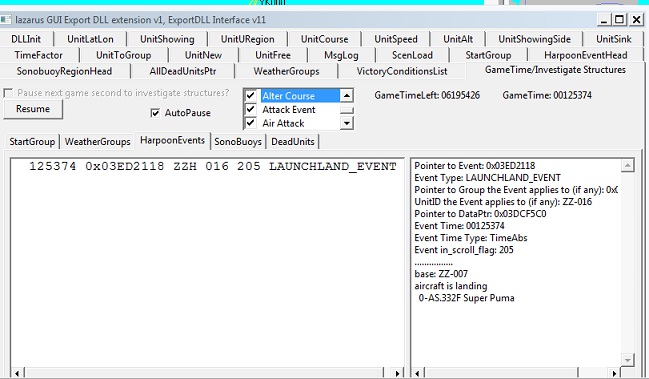This screenshot has width=649, height=379.
Task: Click 'Pointer to Event: 0x03ED2118' line
Action: coord(475,166)
